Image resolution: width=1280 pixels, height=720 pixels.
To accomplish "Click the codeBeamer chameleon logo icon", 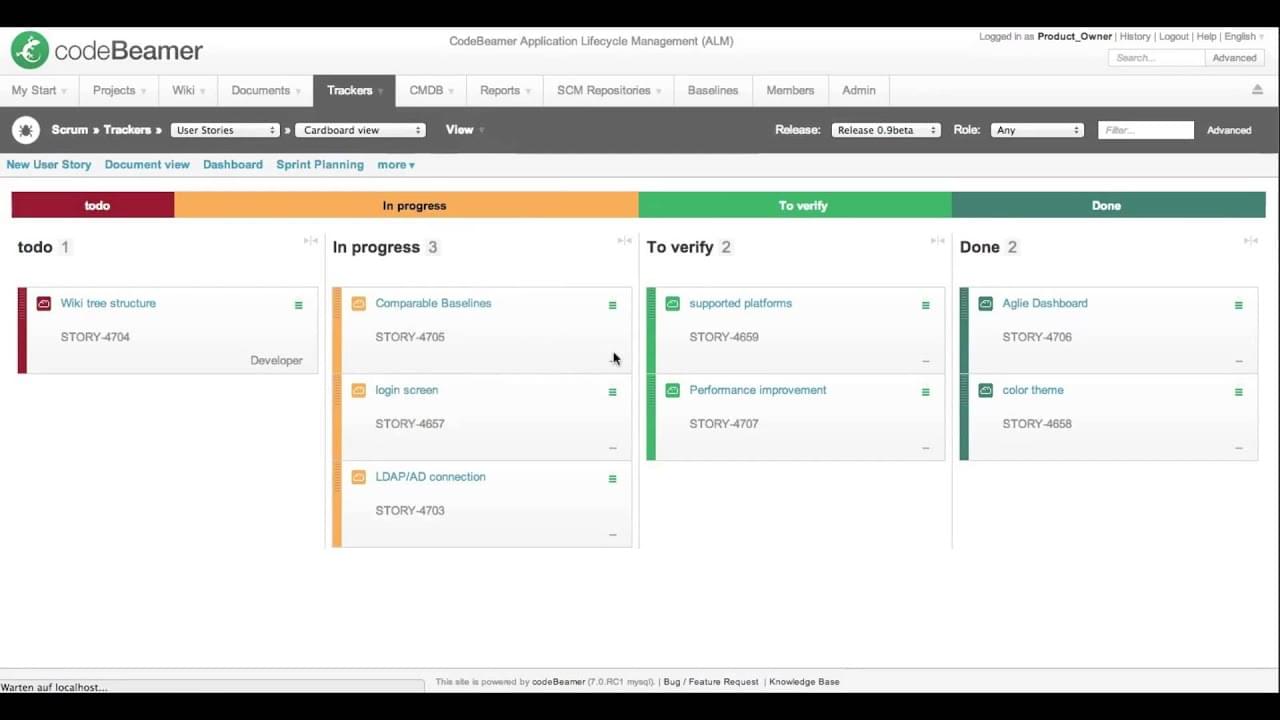I will click(x=30, y=50).
